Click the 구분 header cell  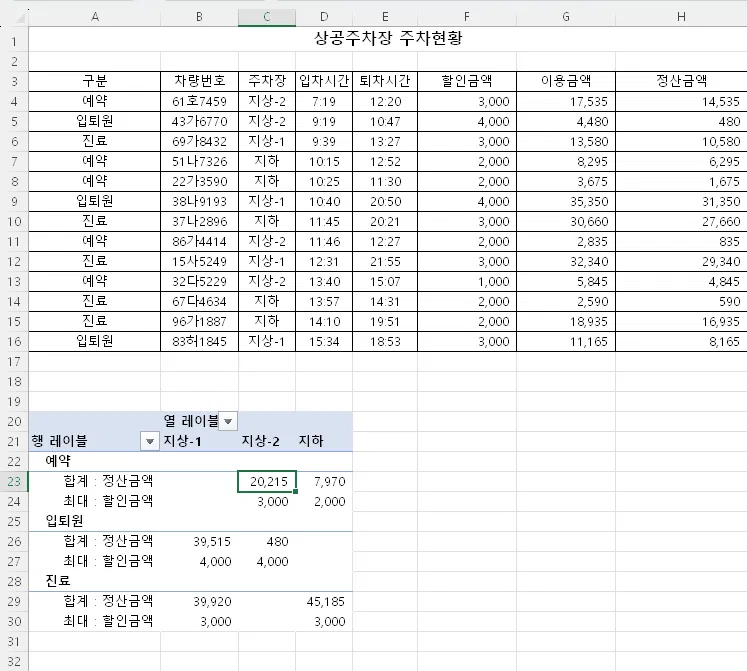click(x=95, y=81)
